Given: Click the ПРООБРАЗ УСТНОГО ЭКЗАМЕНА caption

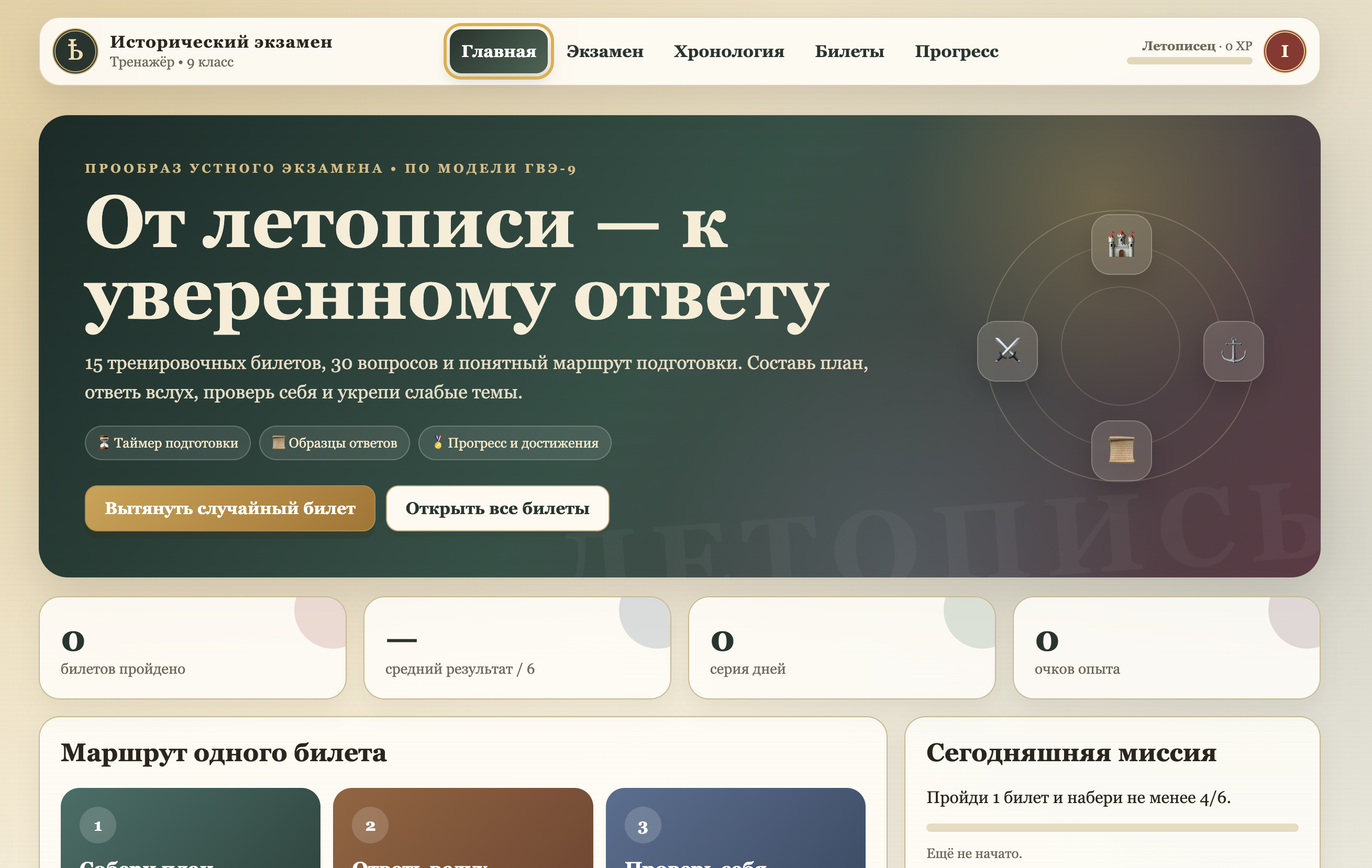Looking at the screenshot, I should [x=330, y=168].
